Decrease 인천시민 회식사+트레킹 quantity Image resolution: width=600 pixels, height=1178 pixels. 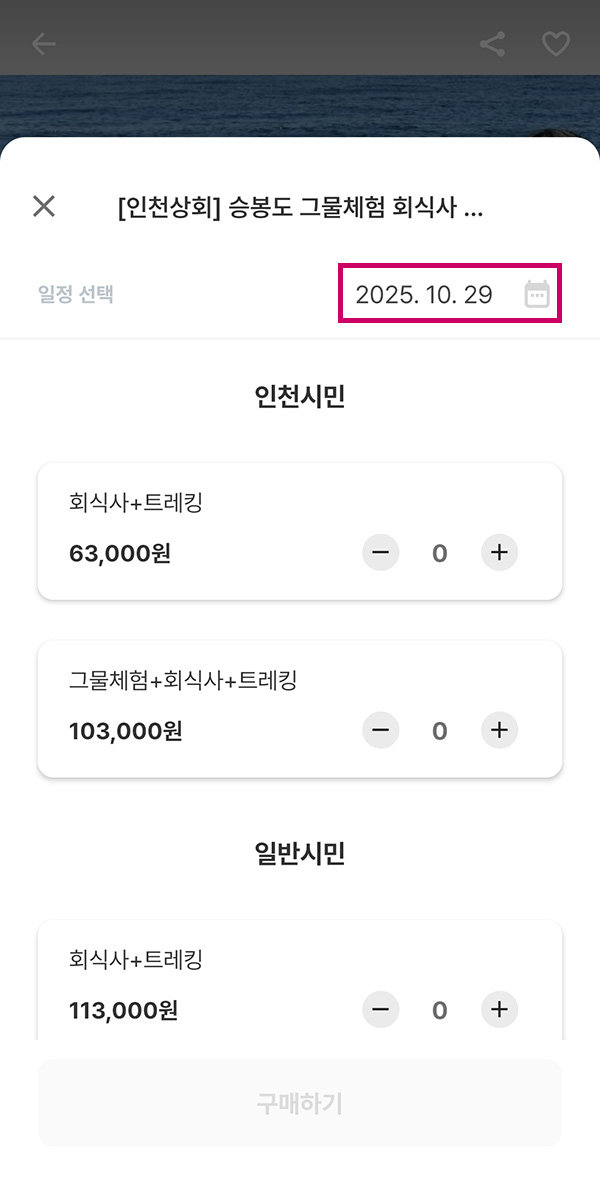coord(380,552)
